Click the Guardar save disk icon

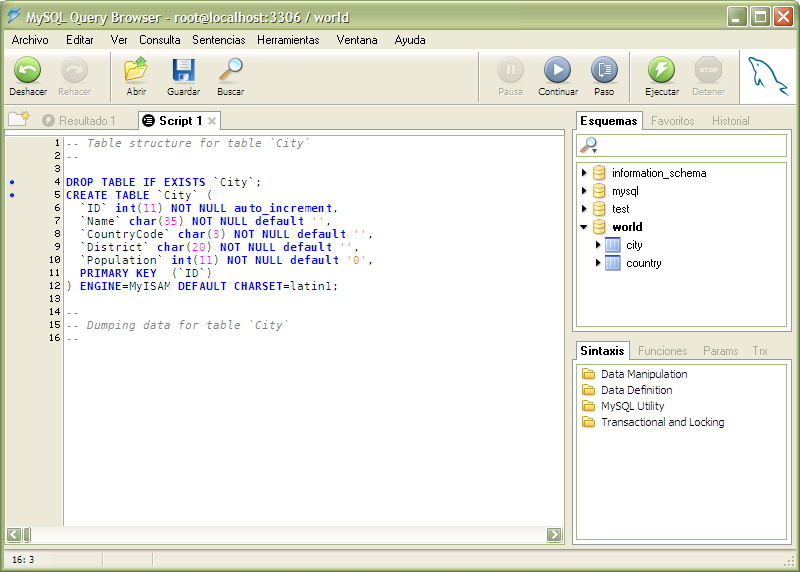click(183, 70)
